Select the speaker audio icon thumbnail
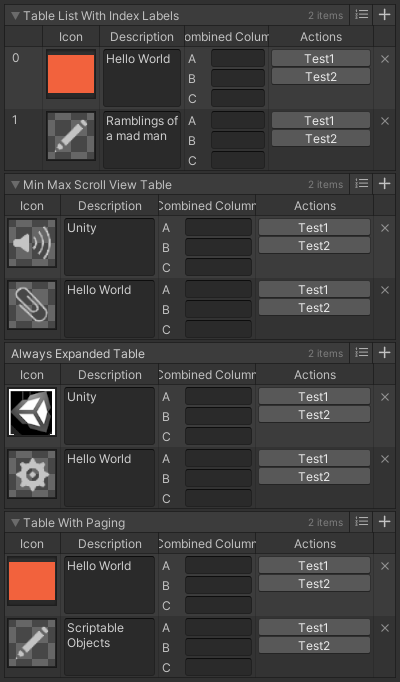Viewport: 400px width, 682px height. pos(32,243)
